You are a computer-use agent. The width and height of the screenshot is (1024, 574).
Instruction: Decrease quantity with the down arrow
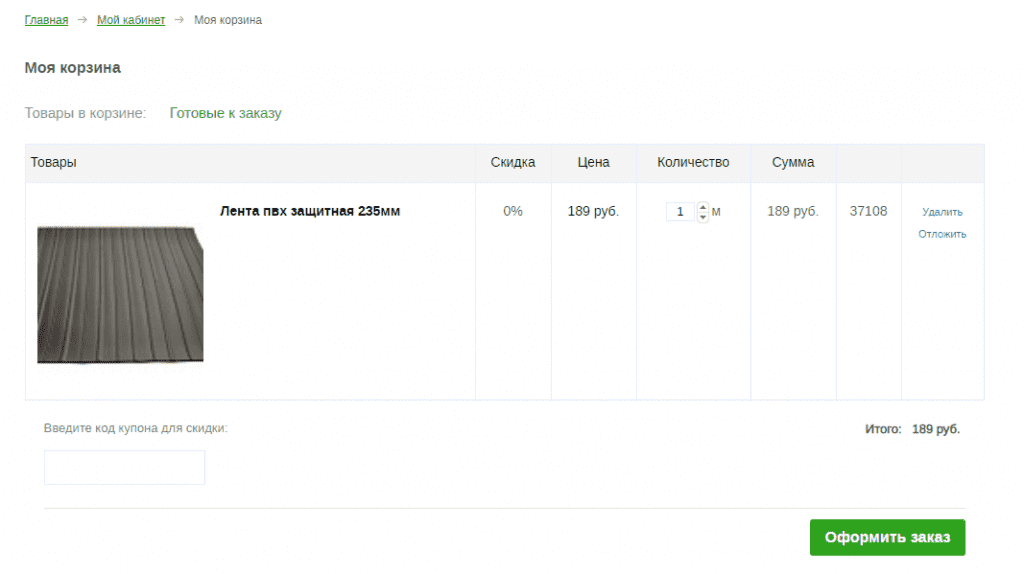click(703, 217)
